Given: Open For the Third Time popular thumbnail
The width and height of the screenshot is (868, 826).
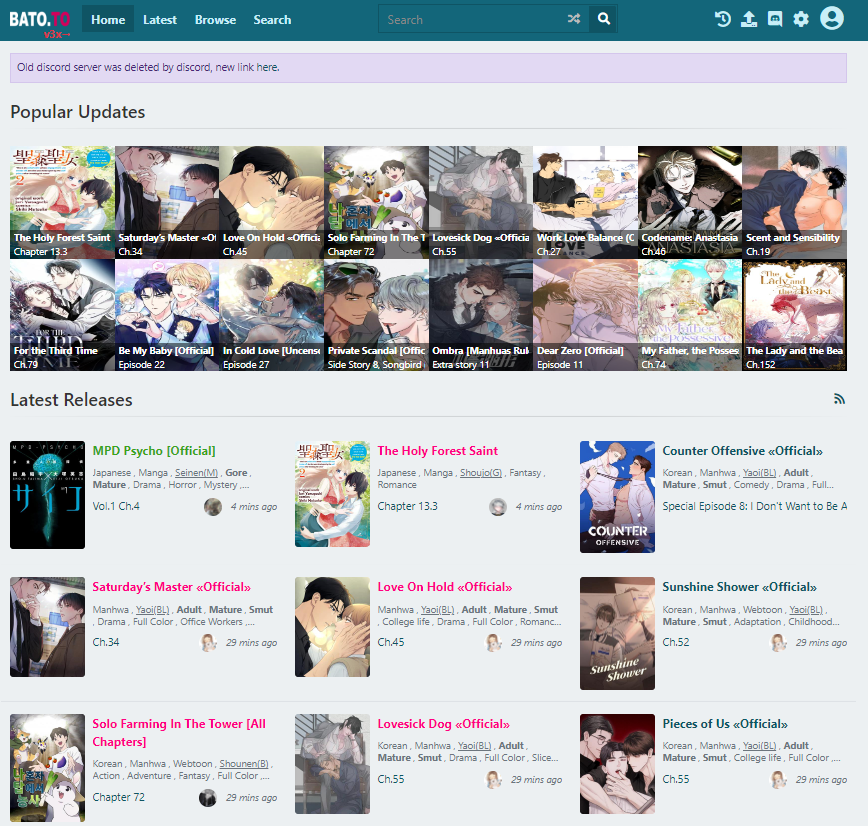Looking at the screenshot, I should pos(62,315).
